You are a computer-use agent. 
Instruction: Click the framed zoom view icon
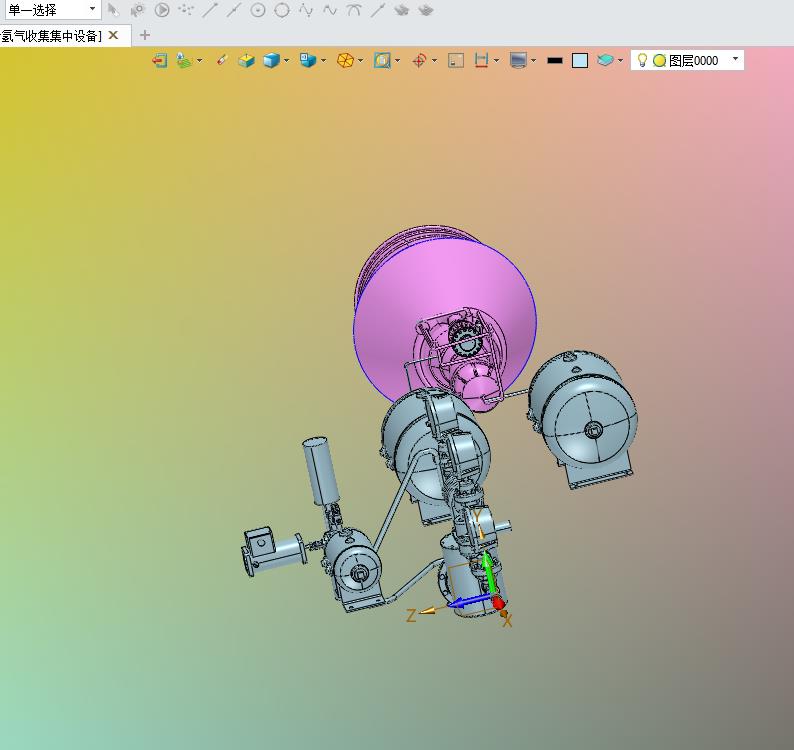pyautogui.click(x=382, y=61)
